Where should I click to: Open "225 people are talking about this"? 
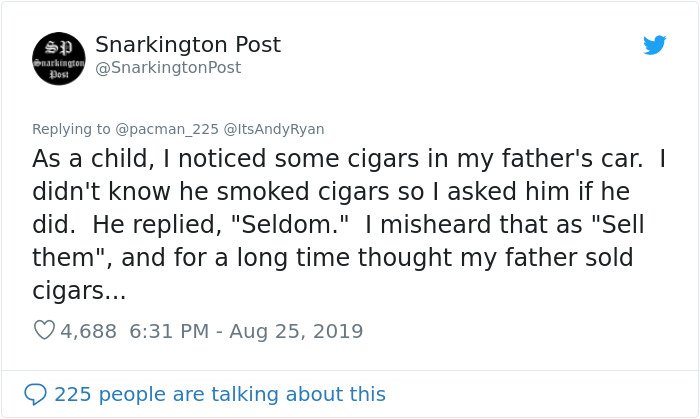(x=220, y=394)
